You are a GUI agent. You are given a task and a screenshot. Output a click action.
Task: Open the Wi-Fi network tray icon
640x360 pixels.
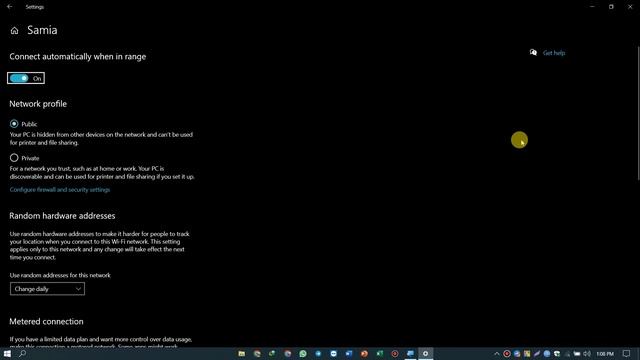(567, 353)
